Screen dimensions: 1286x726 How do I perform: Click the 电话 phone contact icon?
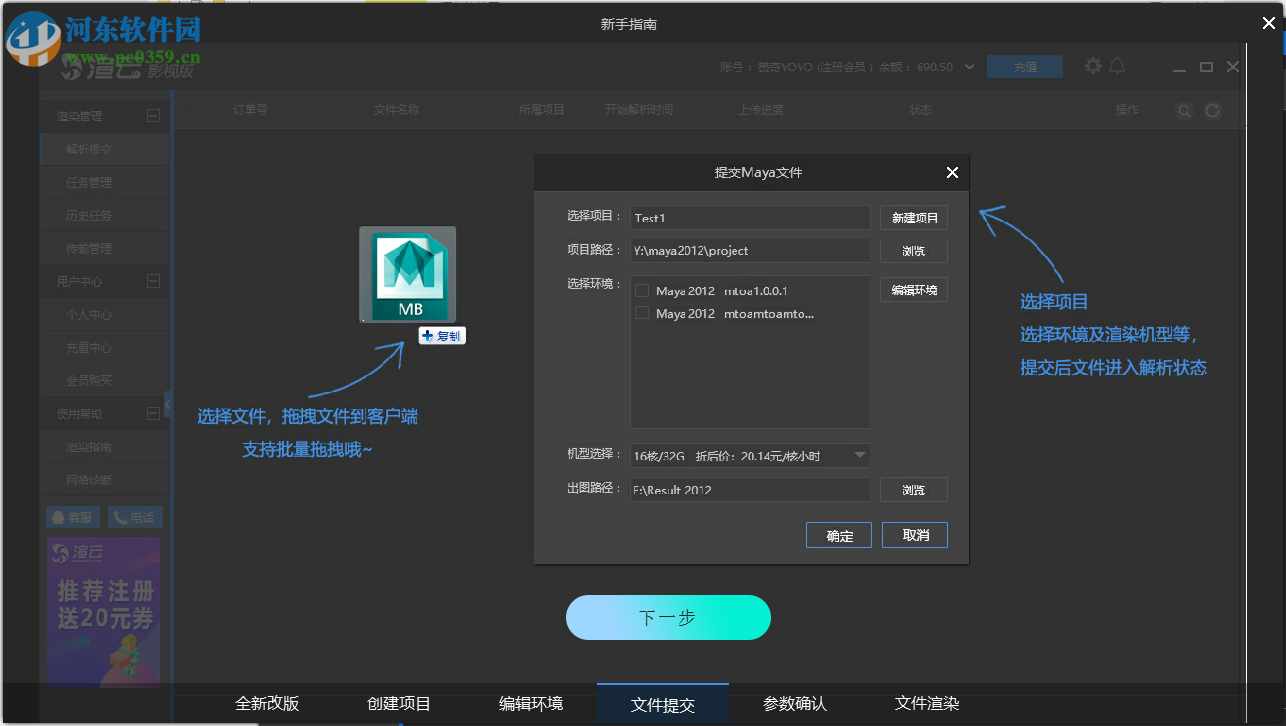tap(135, 516)
